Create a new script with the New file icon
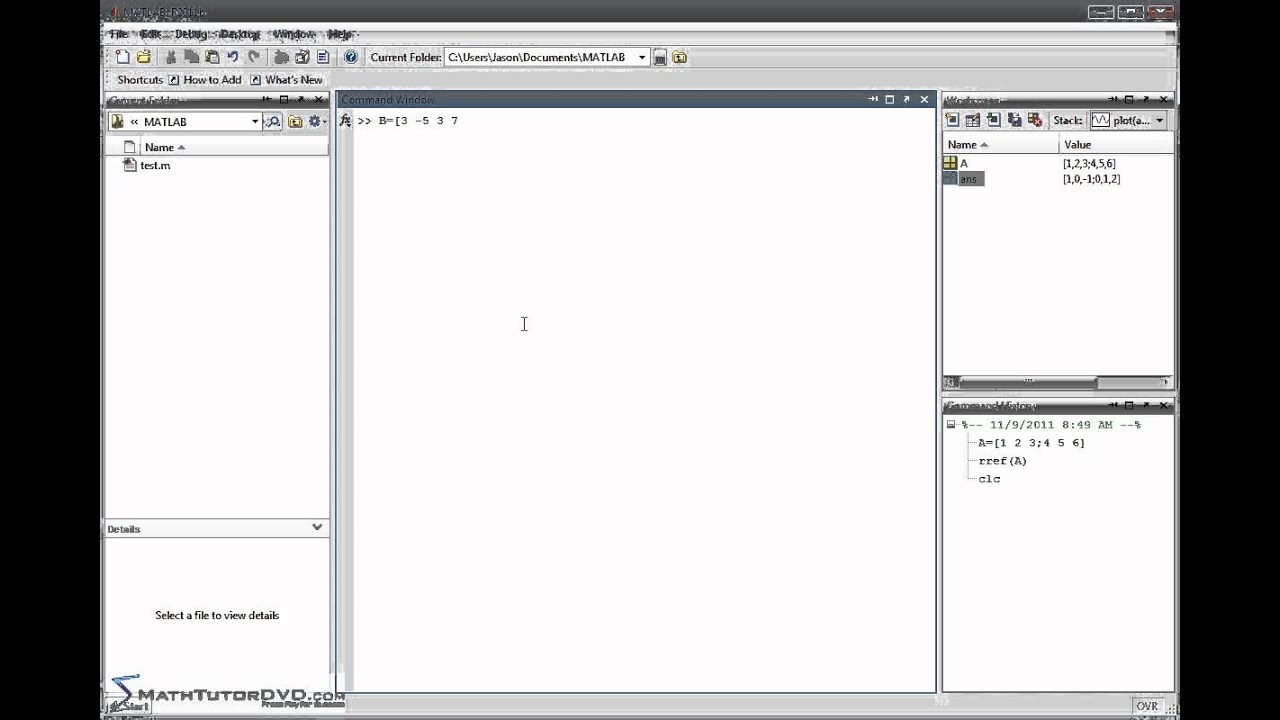1280x720 pixels. coord(123,57)
